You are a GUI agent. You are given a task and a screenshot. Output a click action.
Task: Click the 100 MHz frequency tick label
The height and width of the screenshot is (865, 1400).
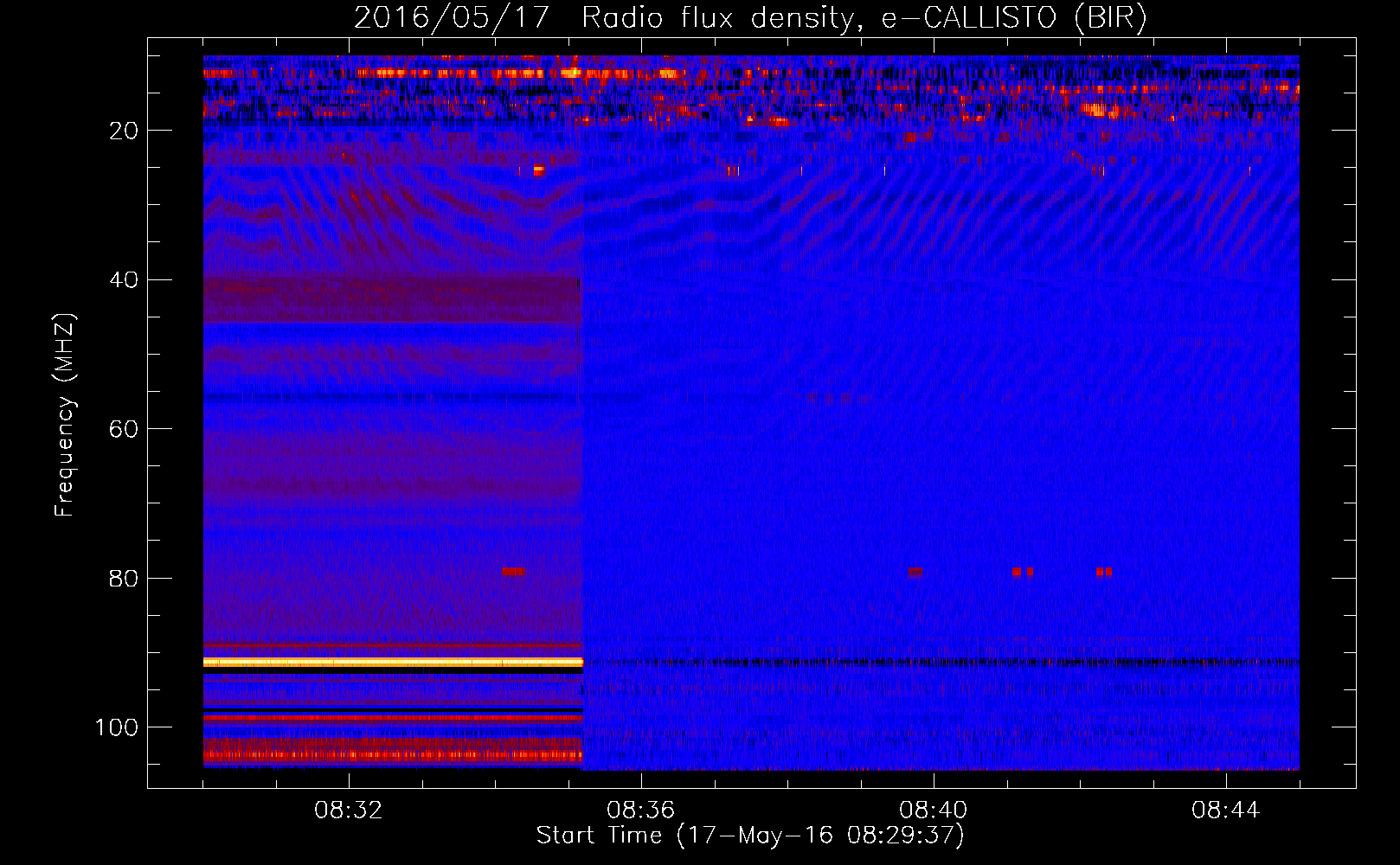pos(117,727)
